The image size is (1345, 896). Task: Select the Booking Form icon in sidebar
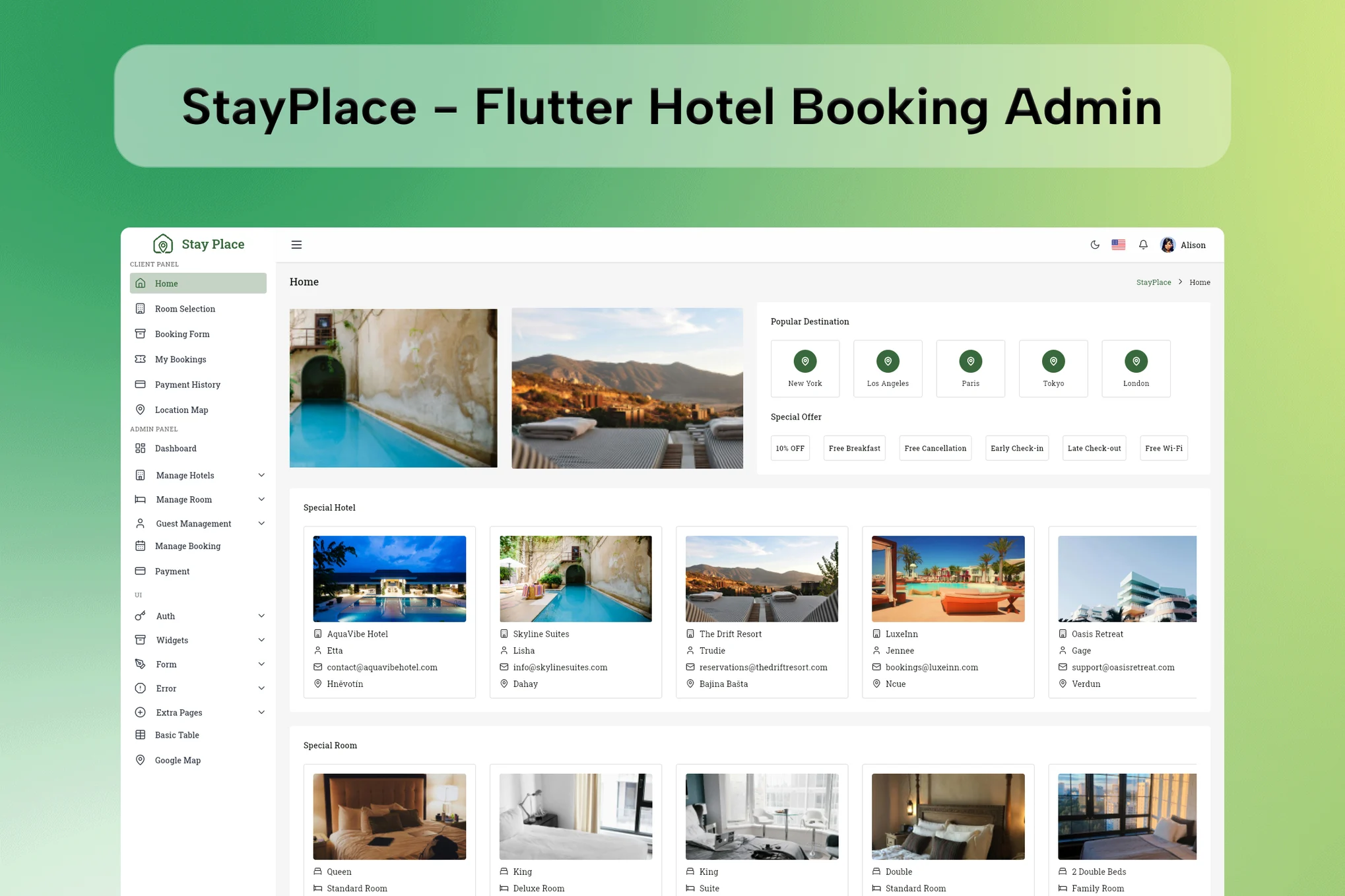(140, 333)
